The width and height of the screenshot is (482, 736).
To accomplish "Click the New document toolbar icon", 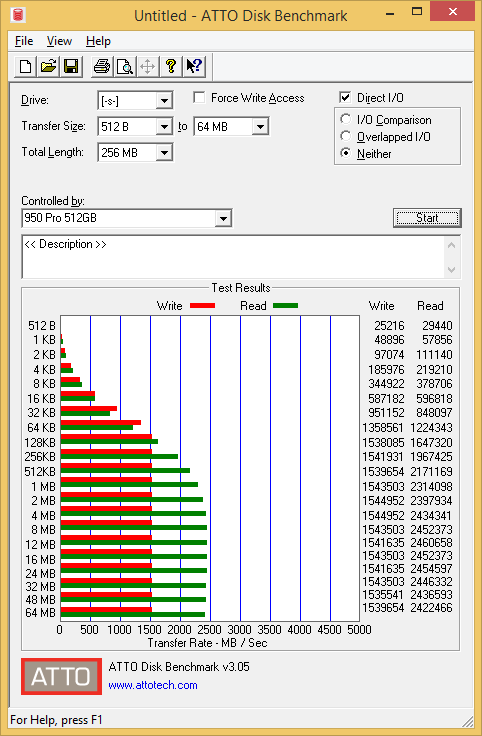I will (25, 66).
